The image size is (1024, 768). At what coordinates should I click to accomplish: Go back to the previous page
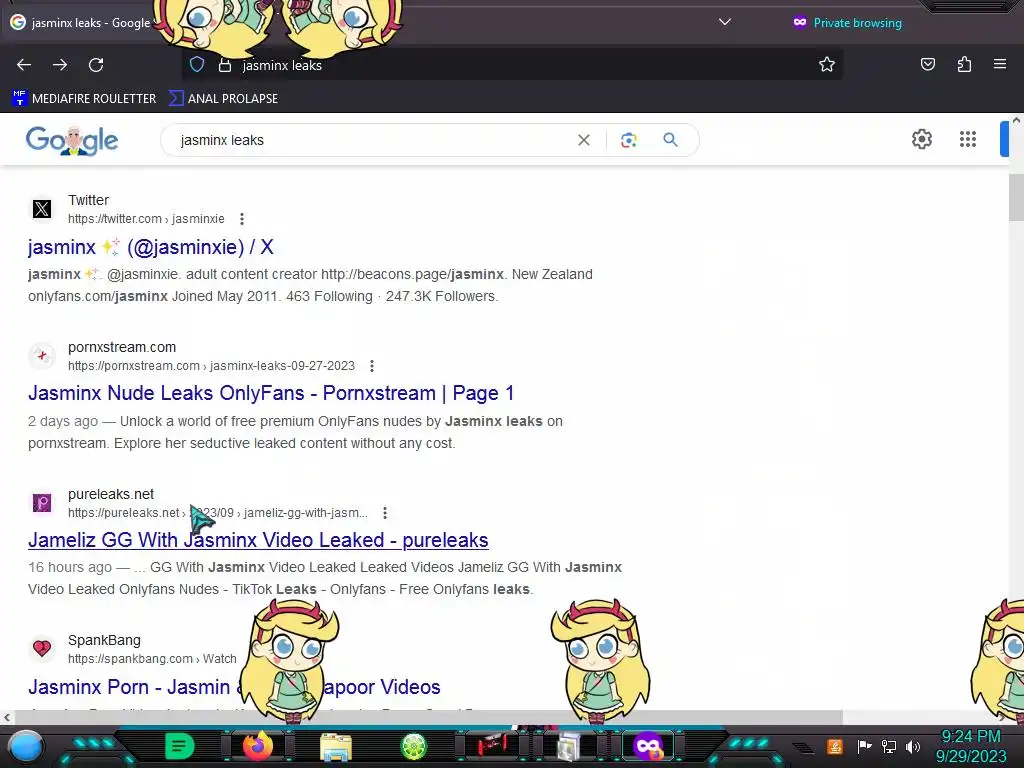coord(24,65)
